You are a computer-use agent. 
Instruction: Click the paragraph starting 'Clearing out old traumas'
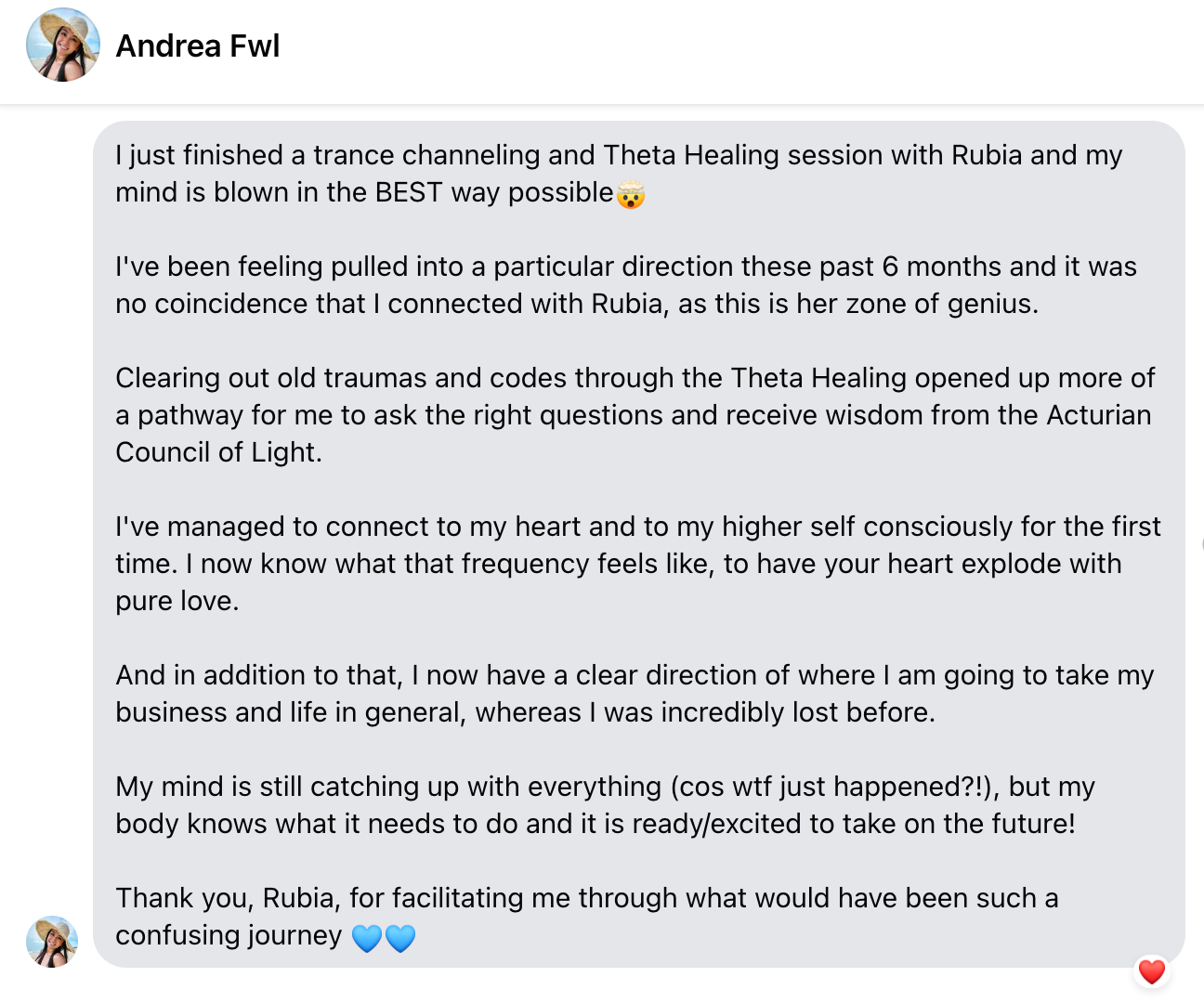635,415
